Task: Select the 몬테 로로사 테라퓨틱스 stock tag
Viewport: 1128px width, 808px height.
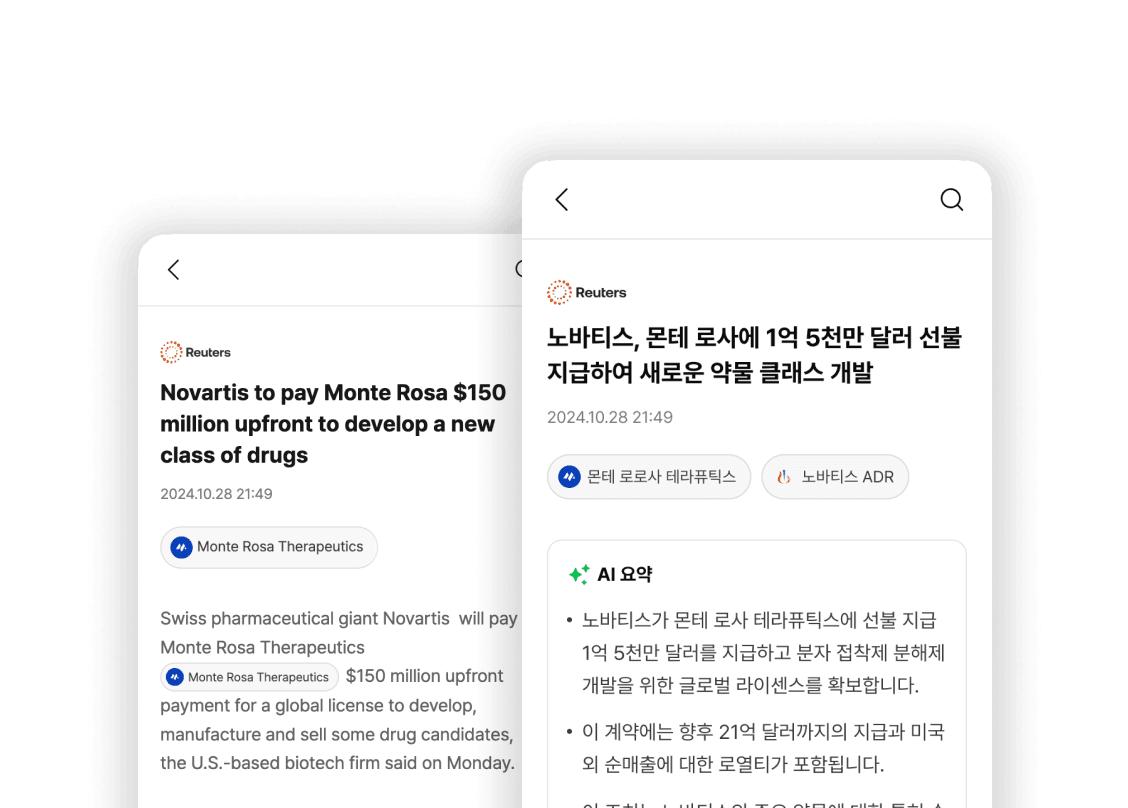Action: click(648, 477)
